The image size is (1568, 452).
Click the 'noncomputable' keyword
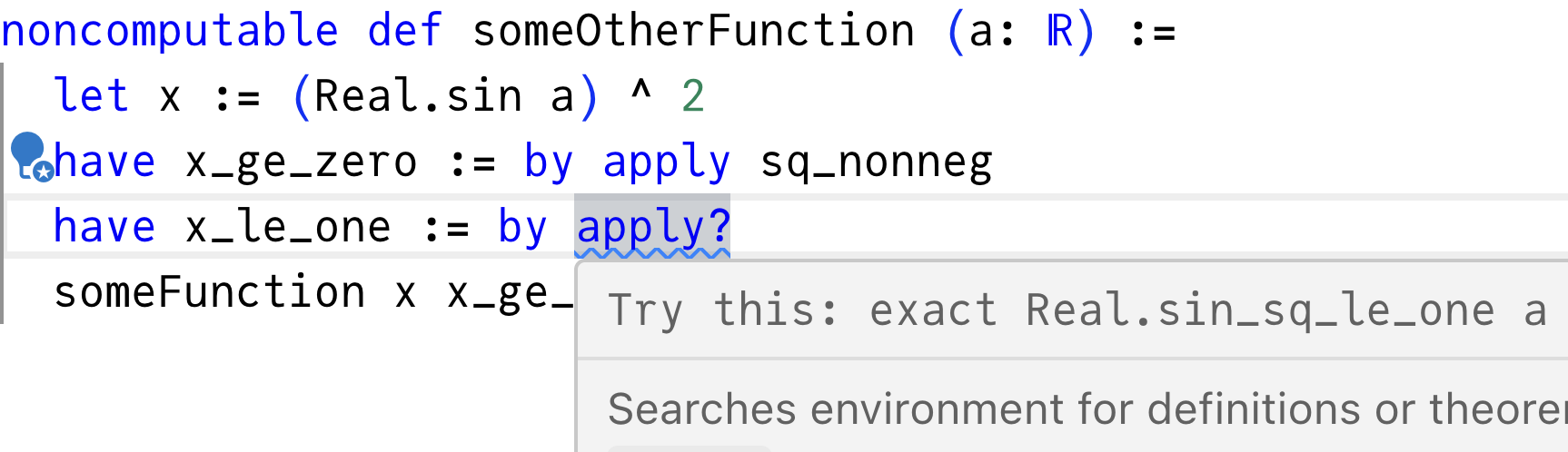[x=170, y=32]
